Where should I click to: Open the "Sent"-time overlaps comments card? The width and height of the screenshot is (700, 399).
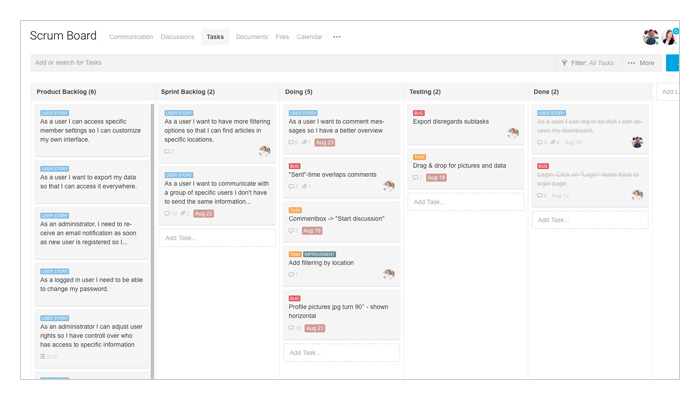tap(341, 177)
